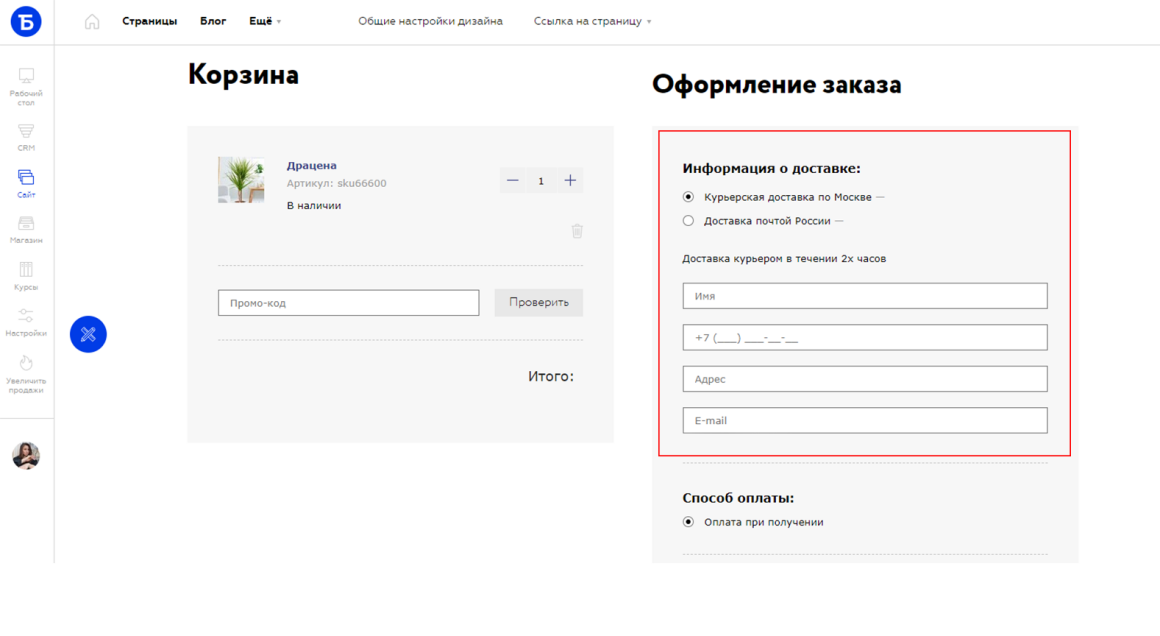This screenshot has width=1160, height=636.
Task: Expand the Ещё dropdown menu
Action: [265, 21]
